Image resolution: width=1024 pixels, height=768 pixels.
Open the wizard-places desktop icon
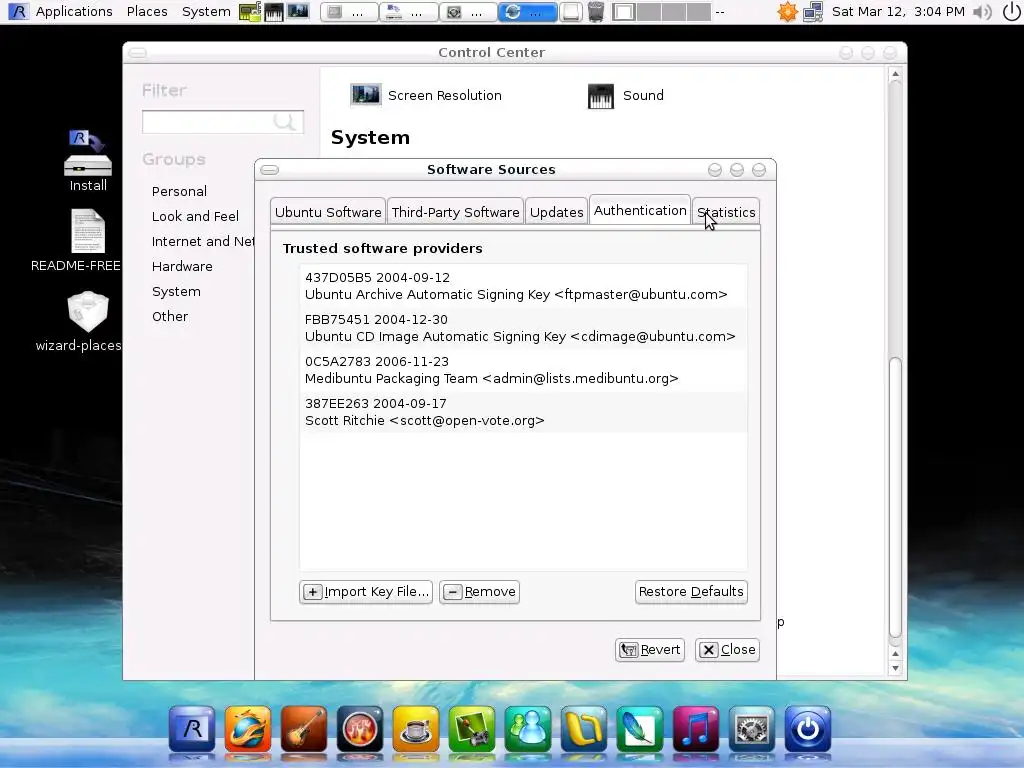[78, 322]
